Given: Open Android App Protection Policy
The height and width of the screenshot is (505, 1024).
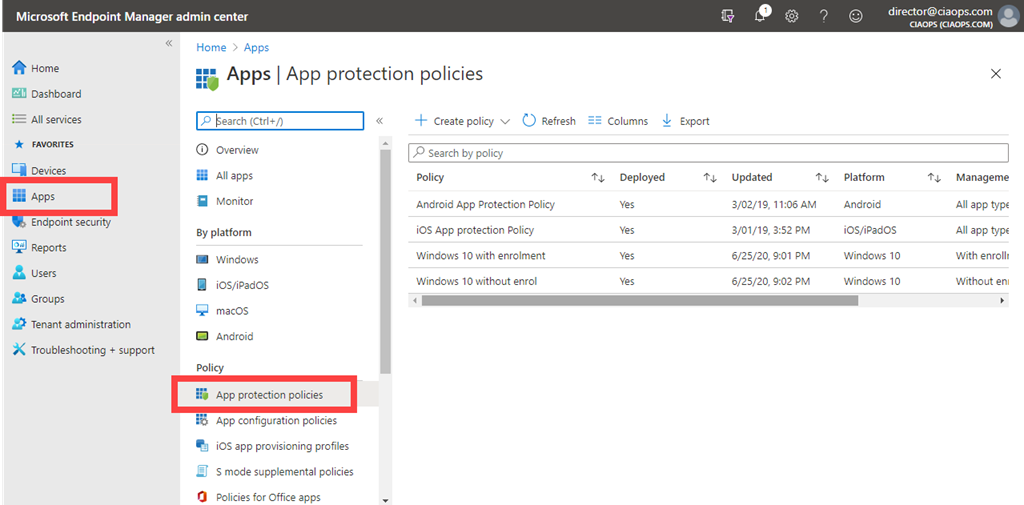Looking at the screenshot, I should tap(485, 204).
